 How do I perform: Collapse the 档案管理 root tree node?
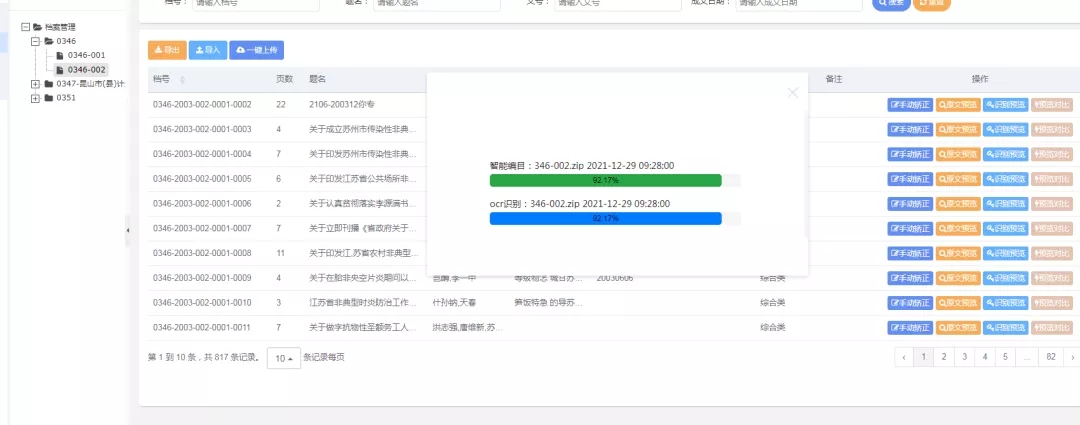[24, 28]
